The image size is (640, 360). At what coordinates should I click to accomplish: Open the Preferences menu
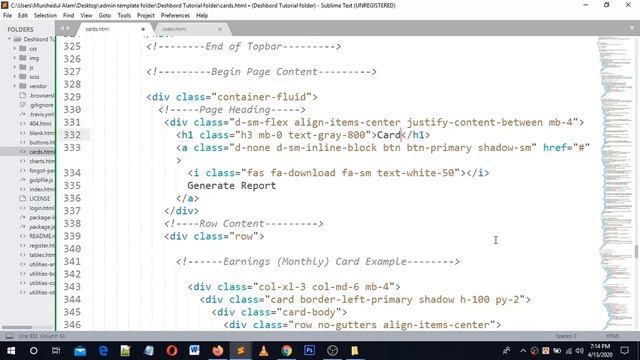tap(175, 16)
